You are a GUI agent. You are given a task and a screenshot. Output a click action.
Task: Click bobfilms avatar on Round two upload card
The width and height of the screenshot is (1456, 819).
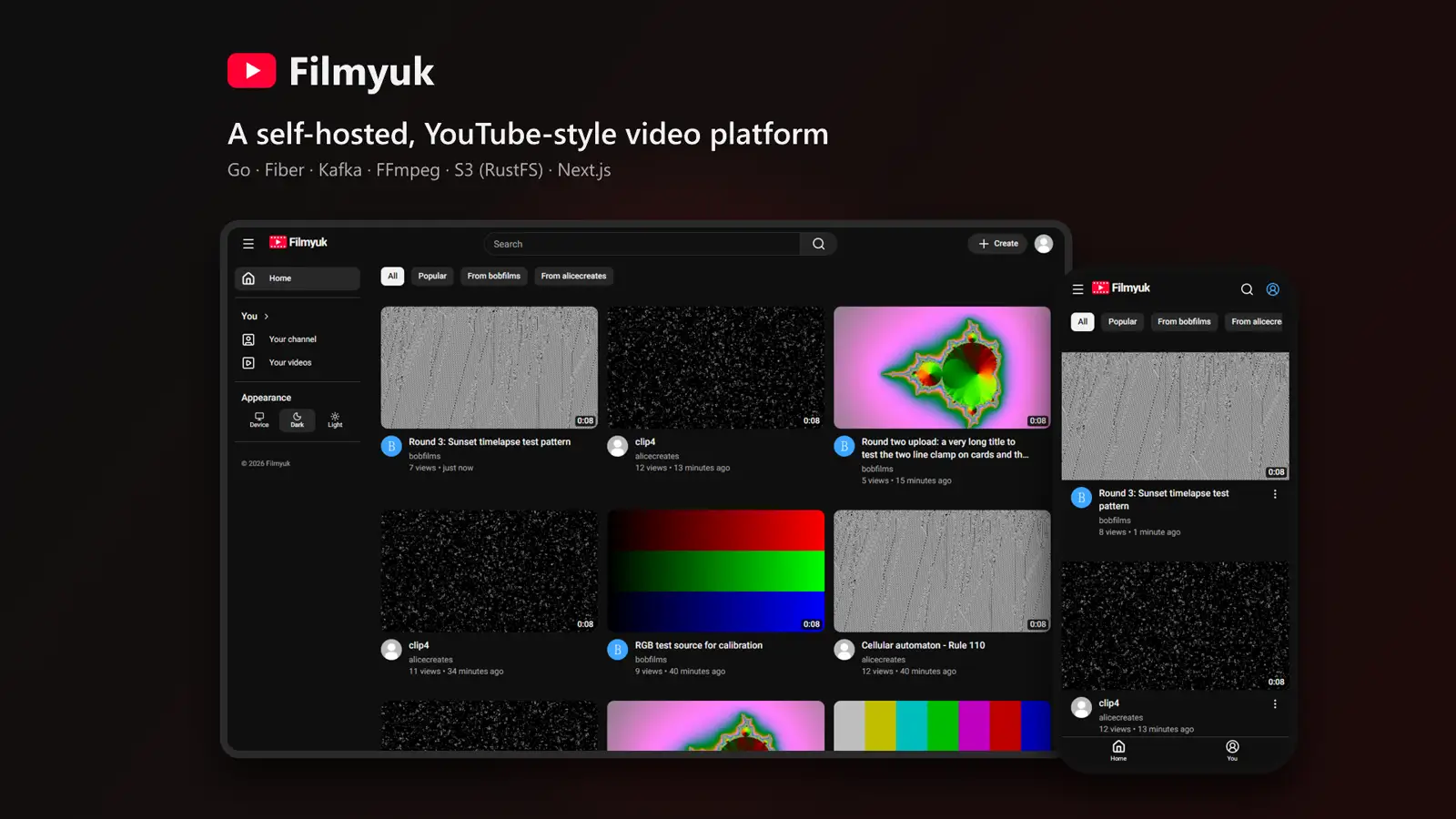[844, 446]
